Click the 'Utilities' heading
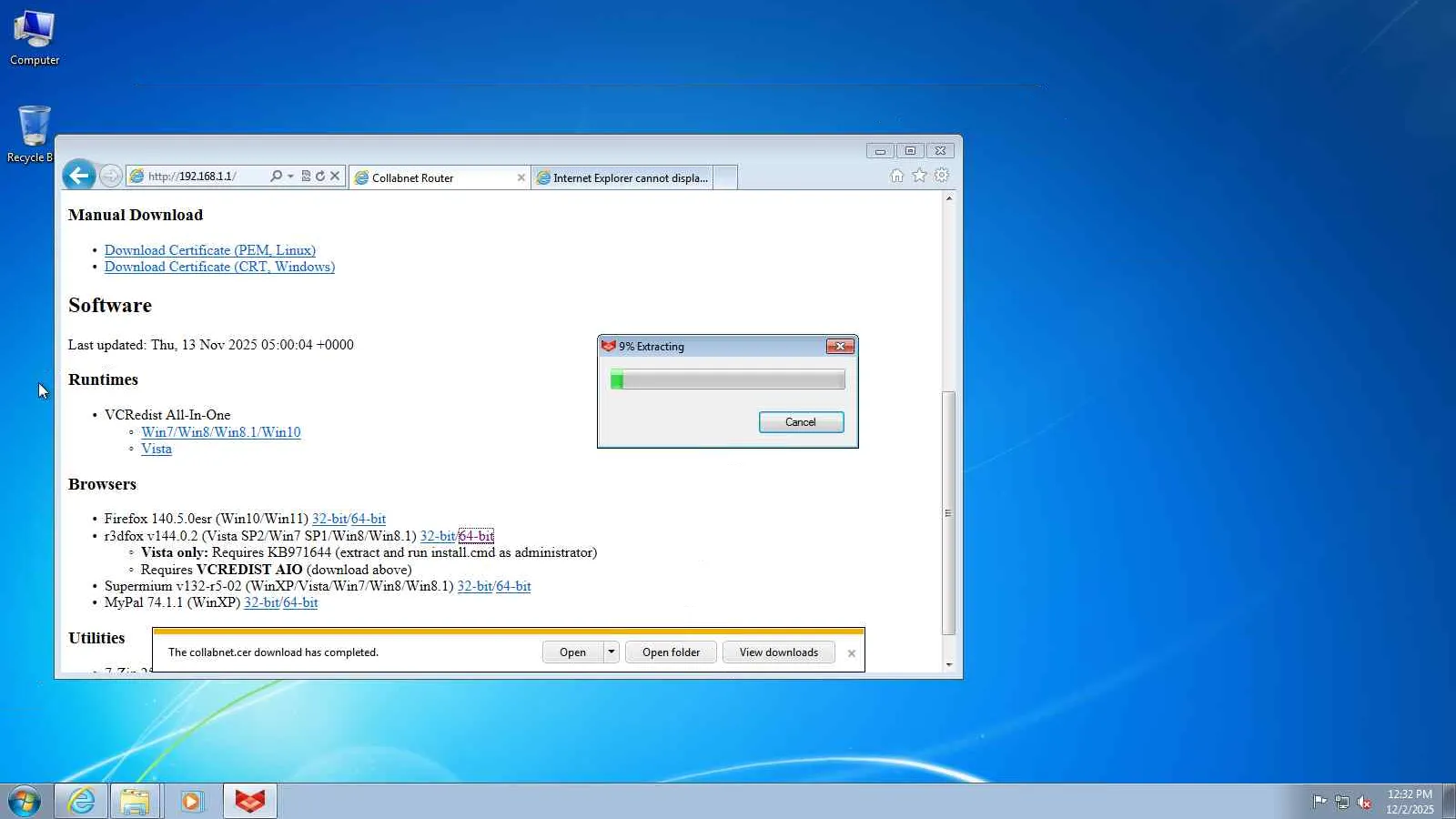1456x819 pixels. pyautogui.click(x=96, y=638)
